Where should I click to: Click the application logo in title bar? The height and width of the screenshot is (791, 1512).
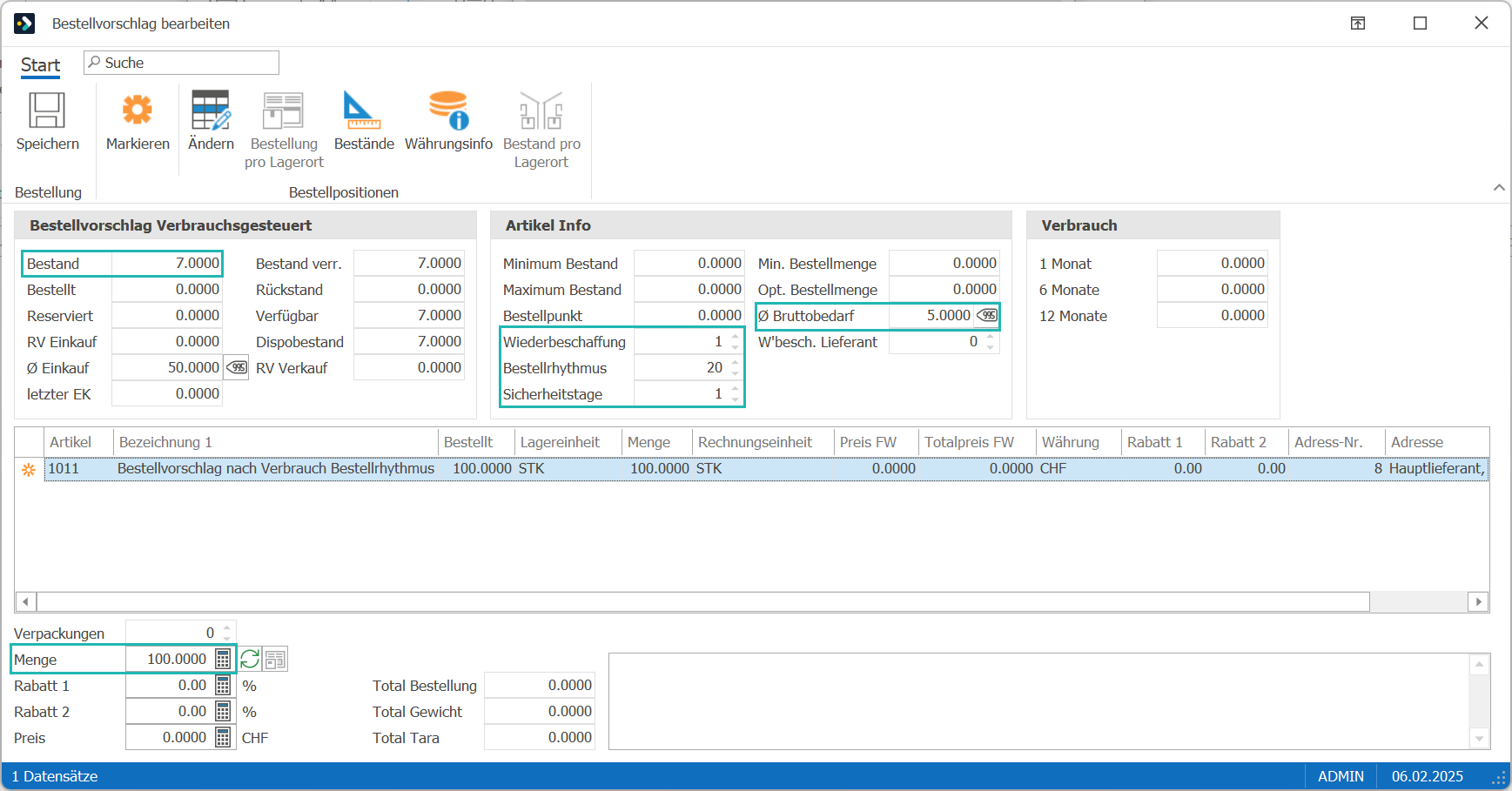pos(24,23)
